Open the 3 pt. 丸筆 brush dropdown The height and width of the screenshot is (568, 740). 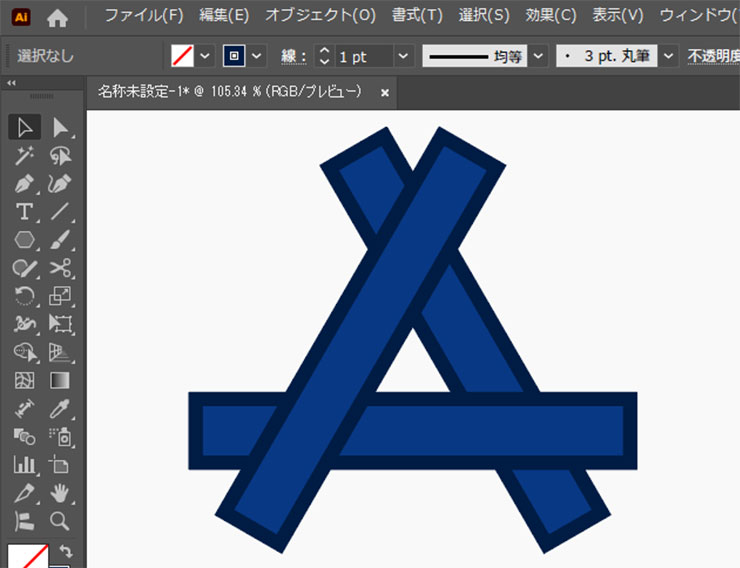(668, 56)
